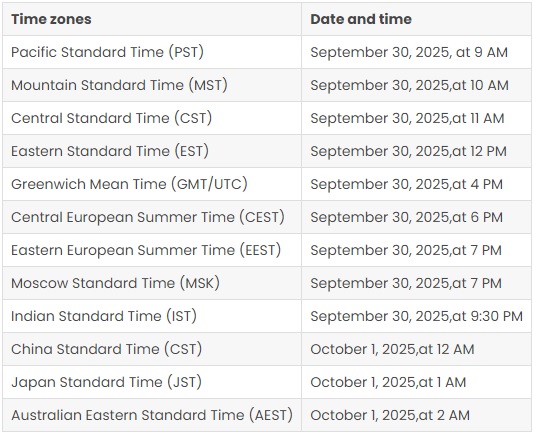534x434 pixels.
Task: Select the Japan Standard Time (JST) cell
Action: point(152,382)
